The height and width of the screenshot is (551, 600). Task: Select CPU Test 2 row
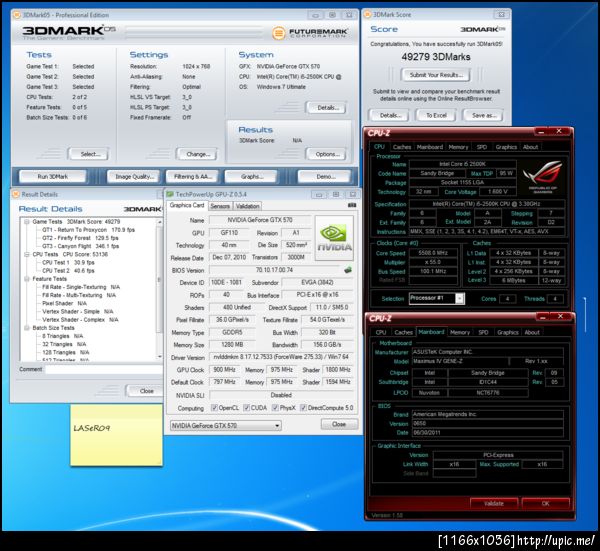(x=68, y=271)
